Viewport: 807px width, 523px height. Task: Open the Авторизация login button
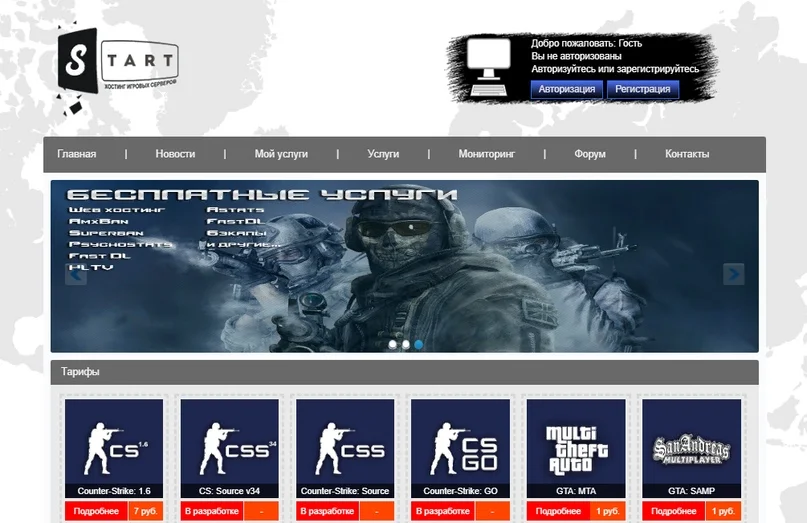click(567, 89)
